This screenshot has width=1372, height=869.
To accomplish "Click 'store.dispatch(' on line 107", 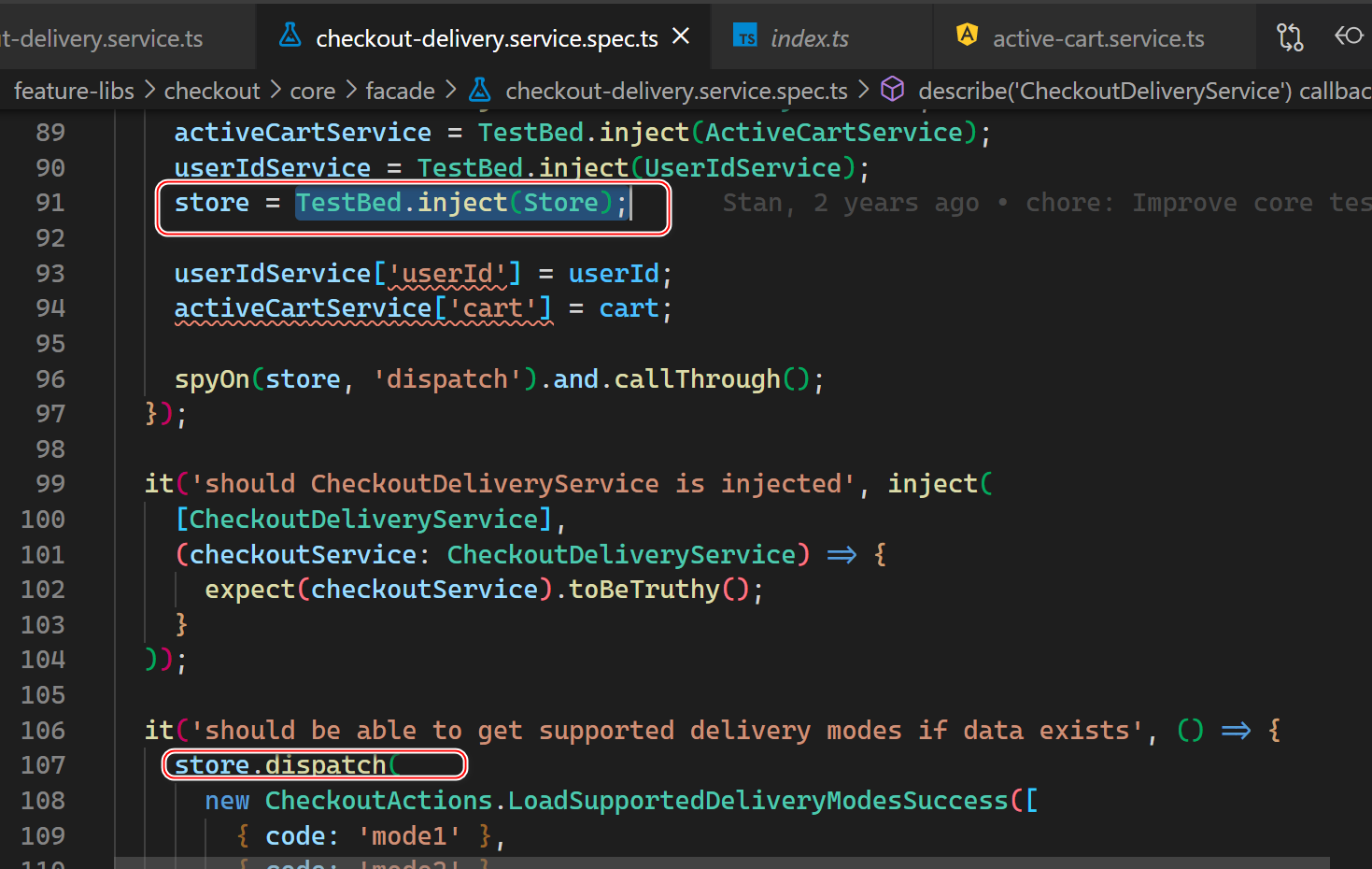I will point(288,765).
